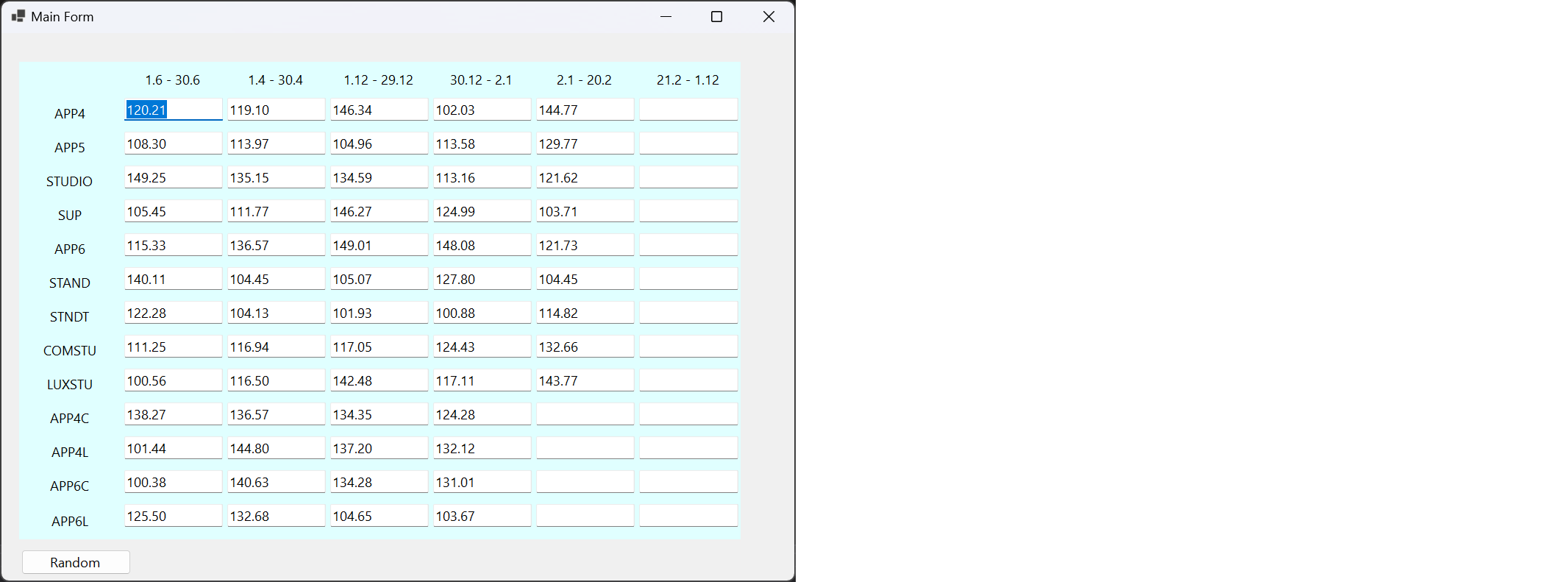Viewport: 1568px width, 582px height.
Task: Select the SUP field showing 111.77
Action: (x=277, y=211)
